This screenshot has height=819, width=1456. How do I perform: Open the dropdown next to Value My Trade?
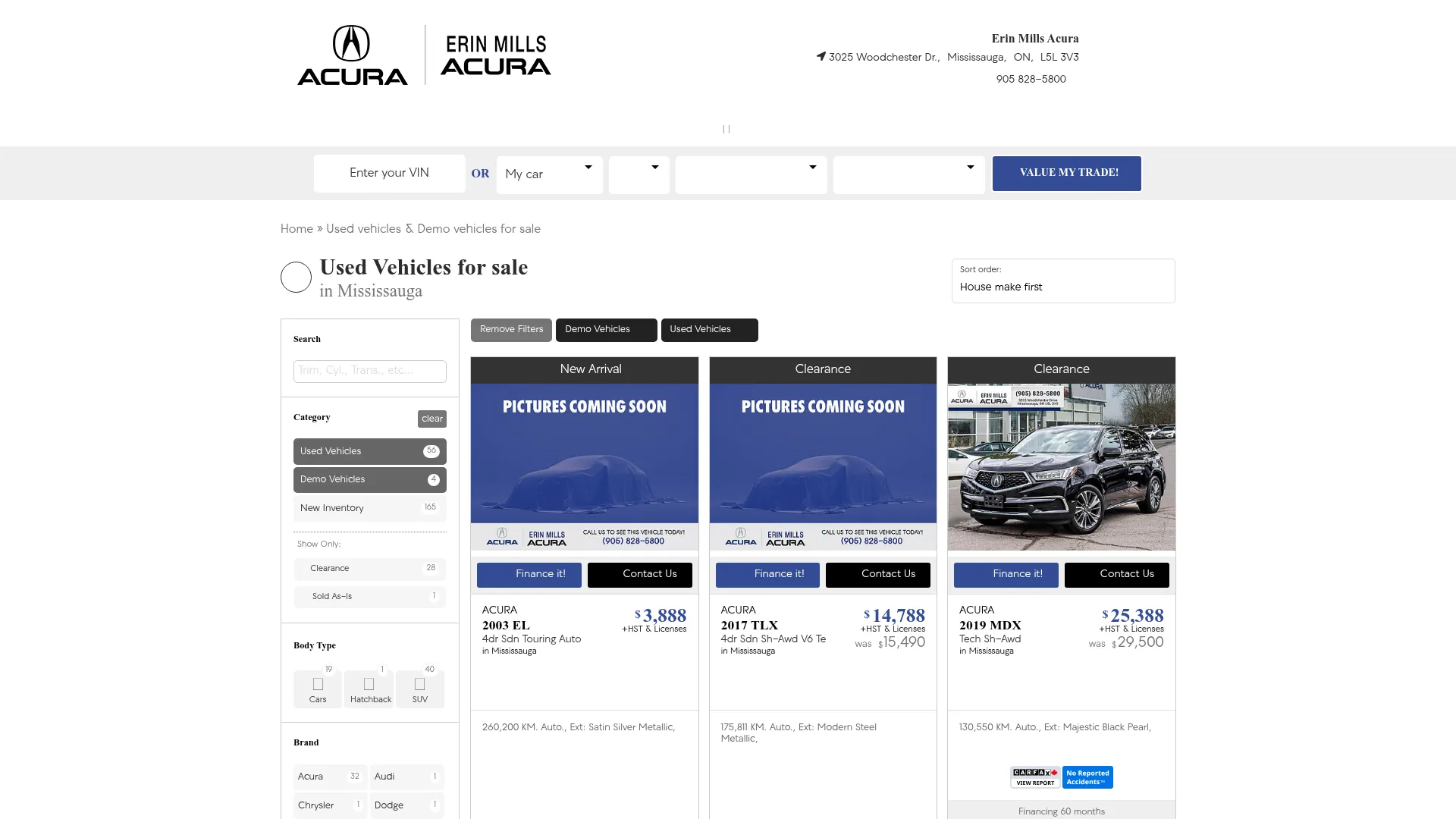909,174
